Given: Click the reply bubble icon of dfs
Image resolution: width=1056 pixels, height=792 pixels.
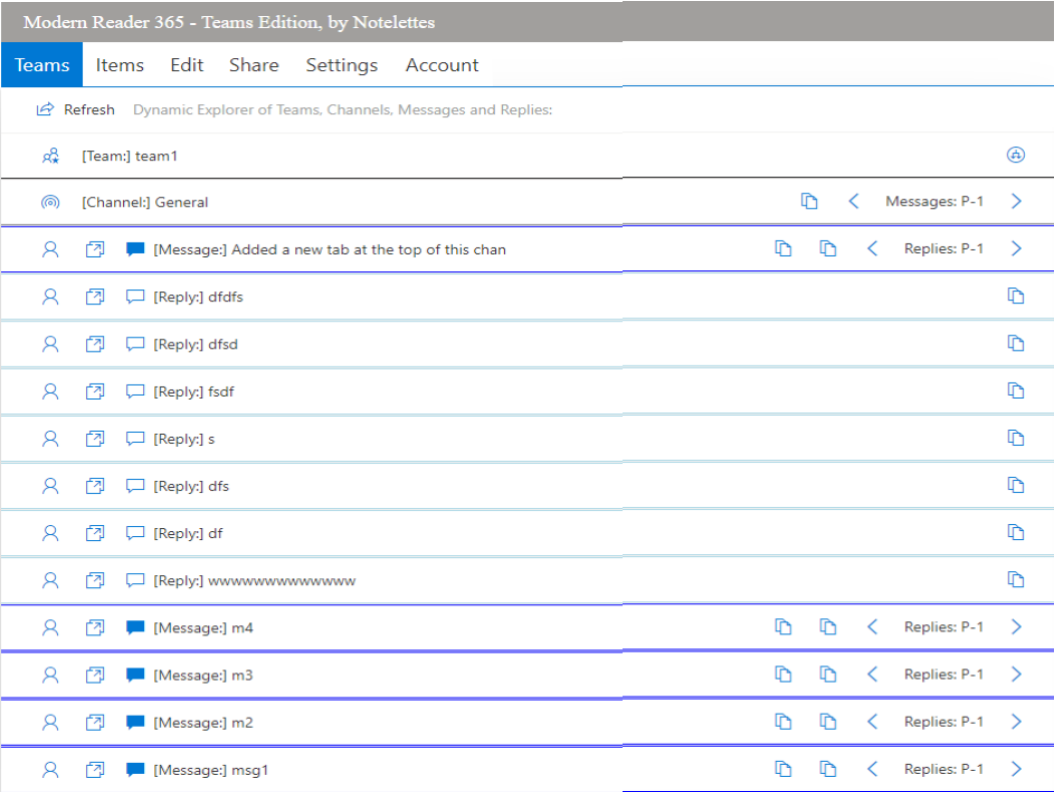Looking at the screenshot, I should (x=135, y=486).
